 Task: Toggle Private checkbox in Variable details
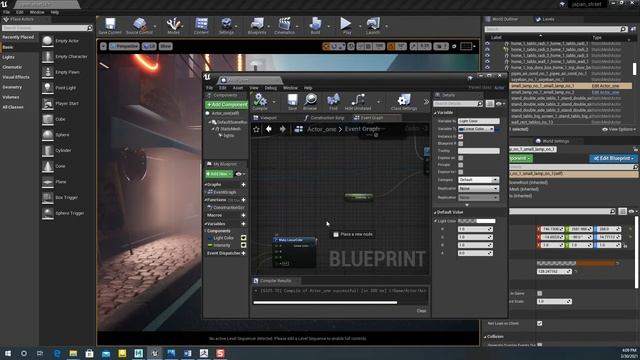click(x=461, y=165)
